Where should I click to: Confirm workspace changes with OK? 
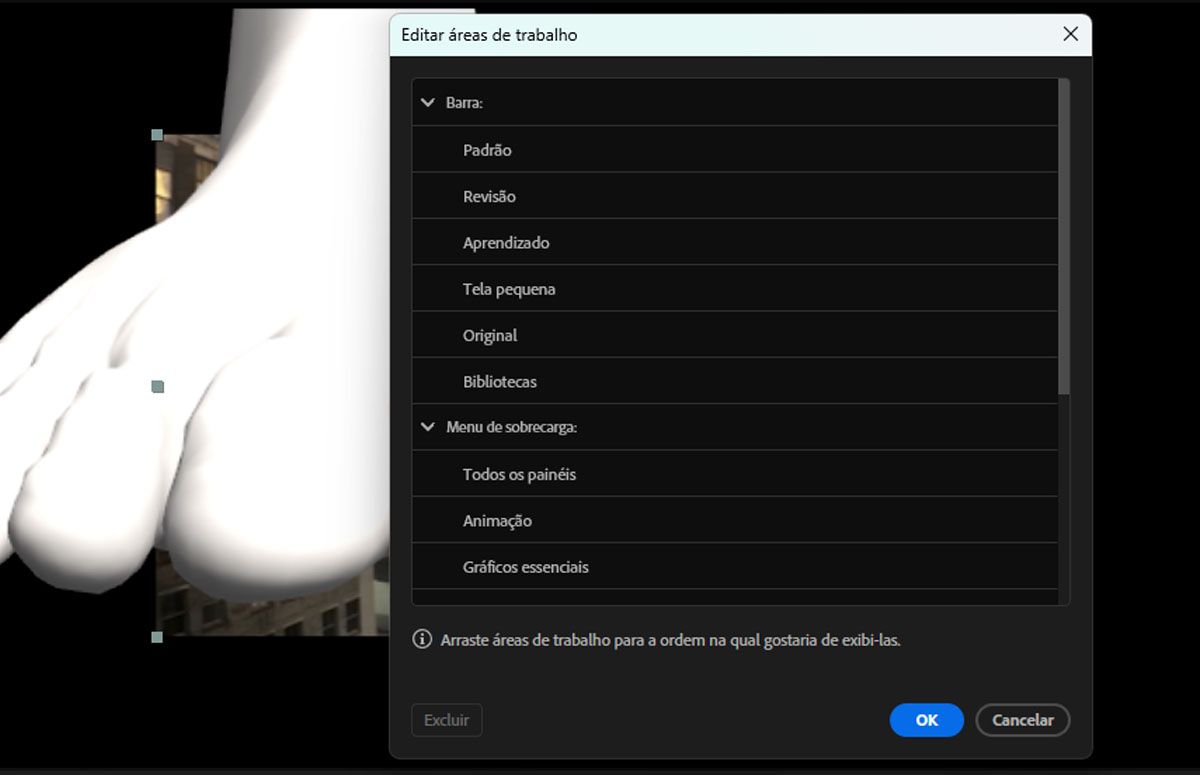[926, 720]
